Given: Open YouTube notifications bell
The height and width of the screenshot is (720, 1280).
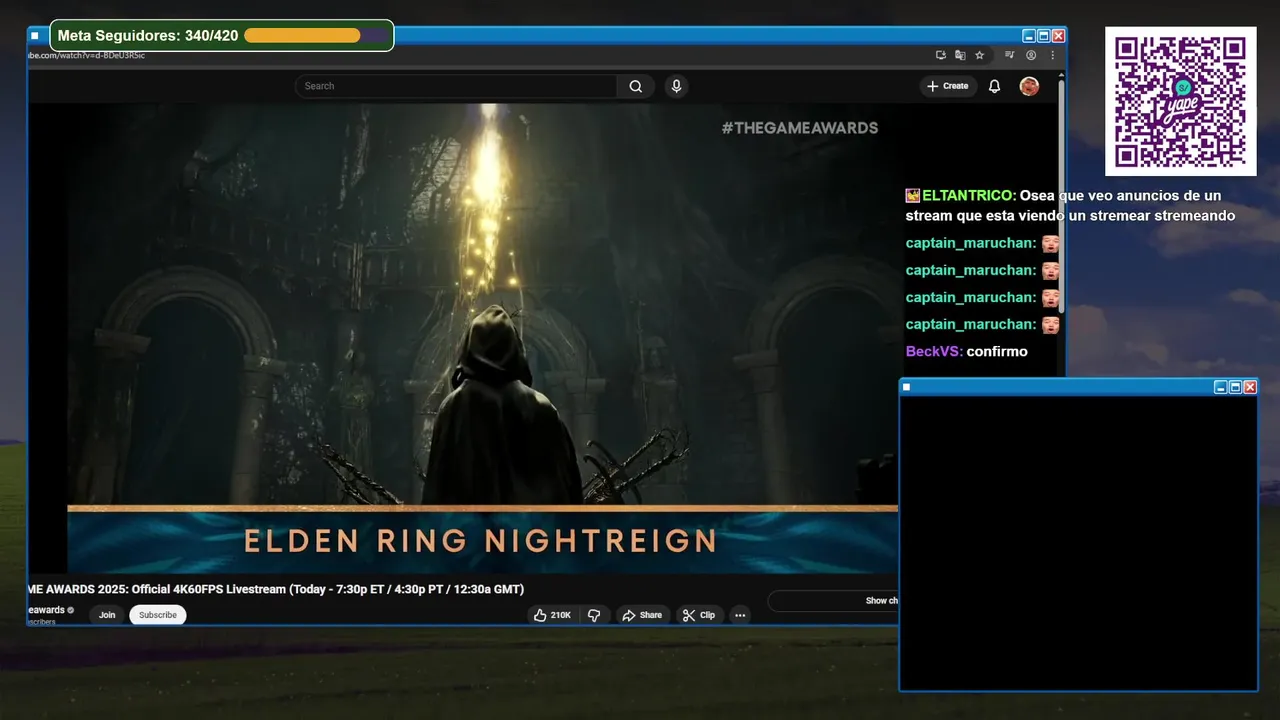Looking at the screenshot, I should [x=994, y=86].
